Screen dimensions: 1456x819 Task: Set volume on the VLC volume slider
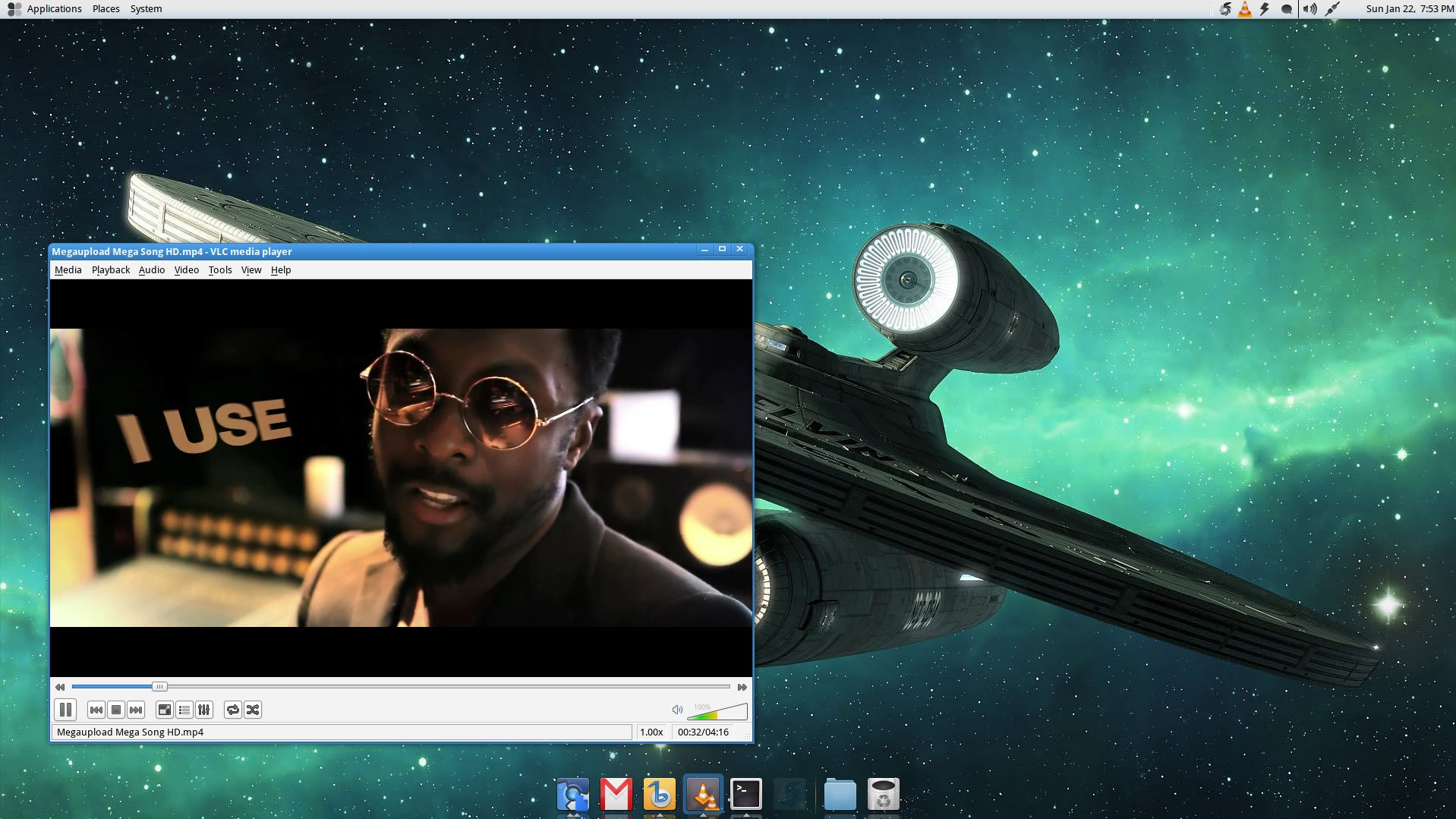click(717, 711)
